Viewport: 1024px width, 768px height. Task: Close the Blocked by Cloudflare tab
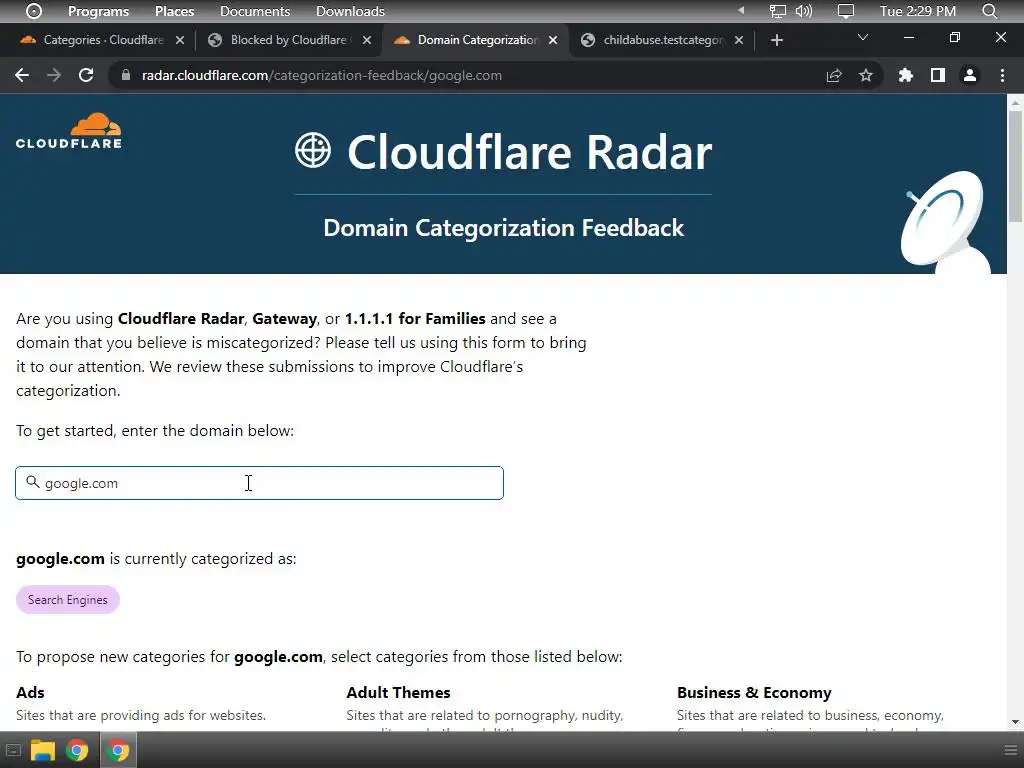point(367,40)
